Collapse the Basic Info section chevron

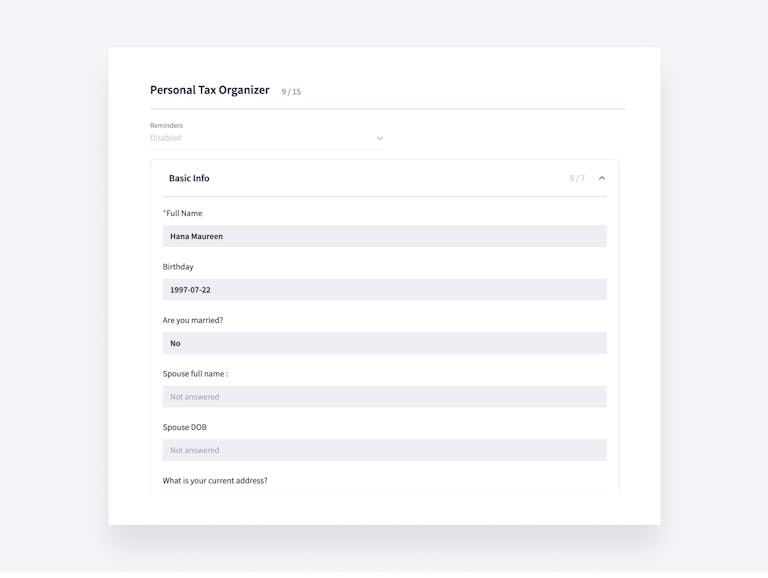[x=601, y=178]
